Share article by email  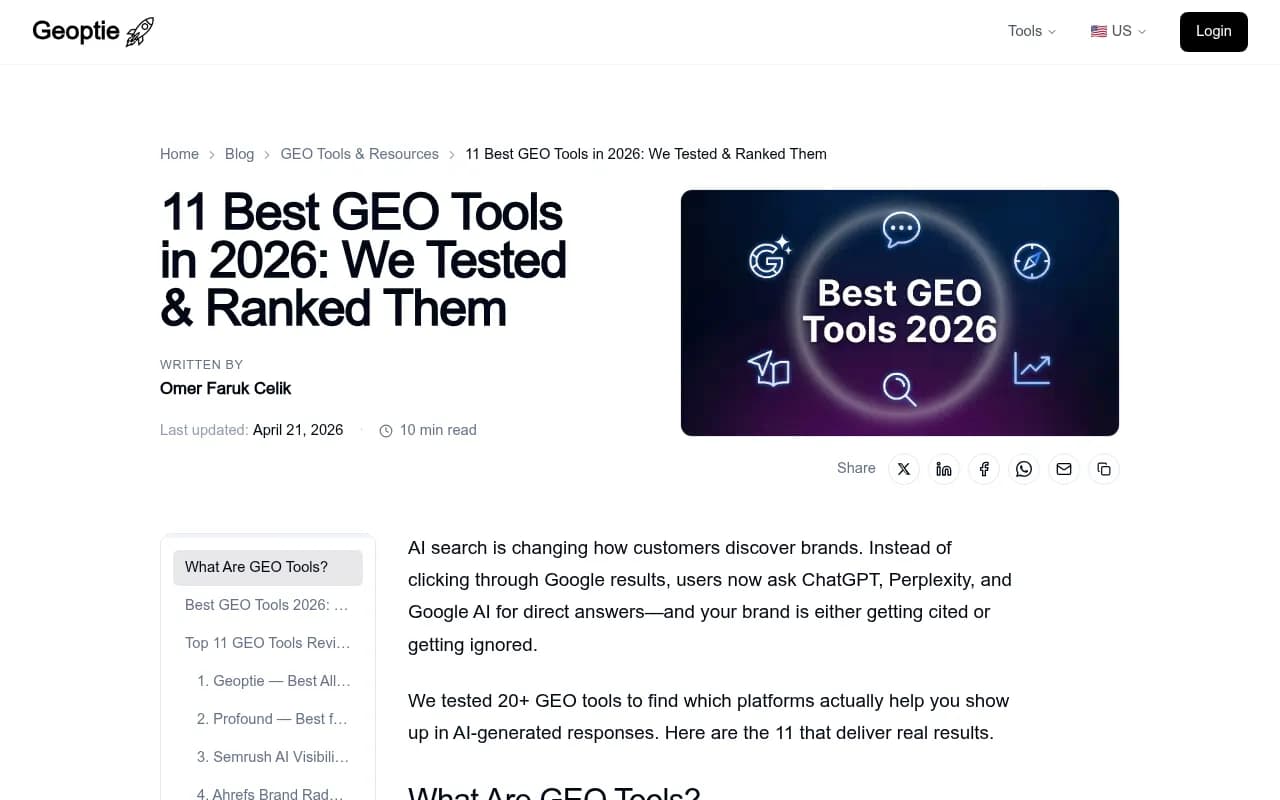[x=1064, y=469]
